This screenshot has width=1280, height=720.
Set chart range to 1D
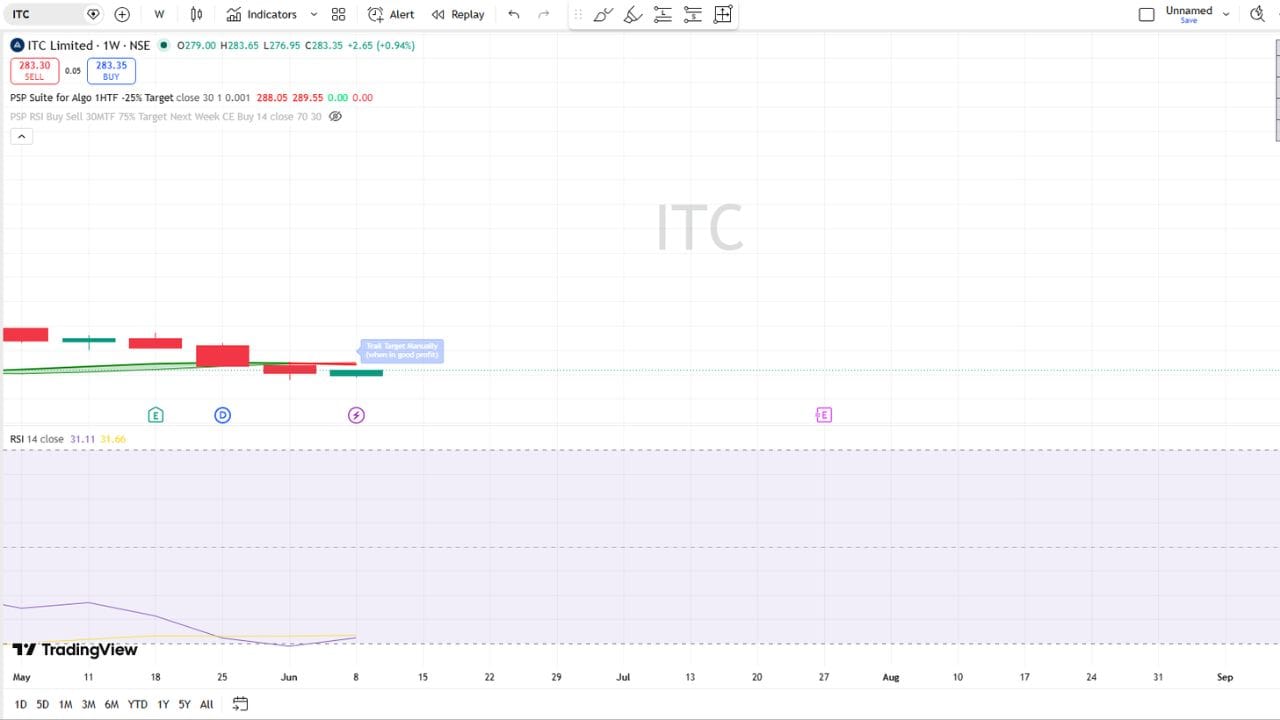pos(21,704)
